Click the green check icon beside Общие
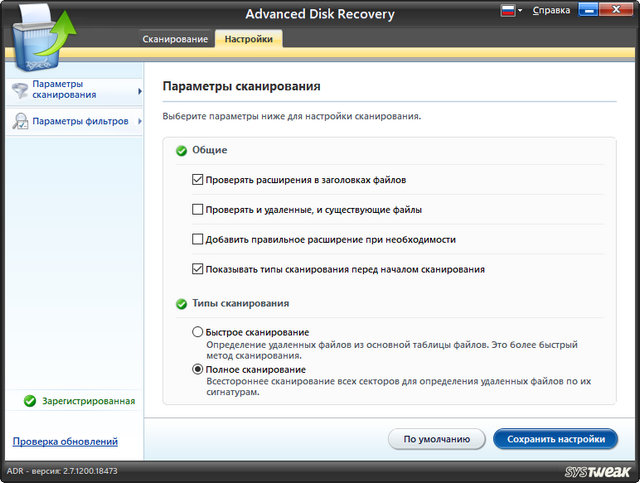Viewport: 640px width, 483px height. 181,151
